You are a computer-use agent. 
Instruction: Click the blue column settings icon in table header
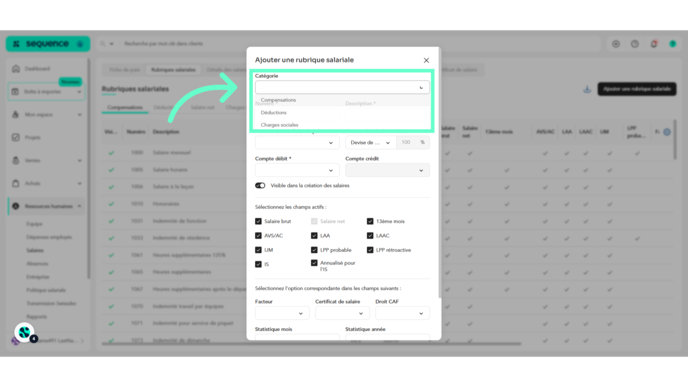coord(667,132)
